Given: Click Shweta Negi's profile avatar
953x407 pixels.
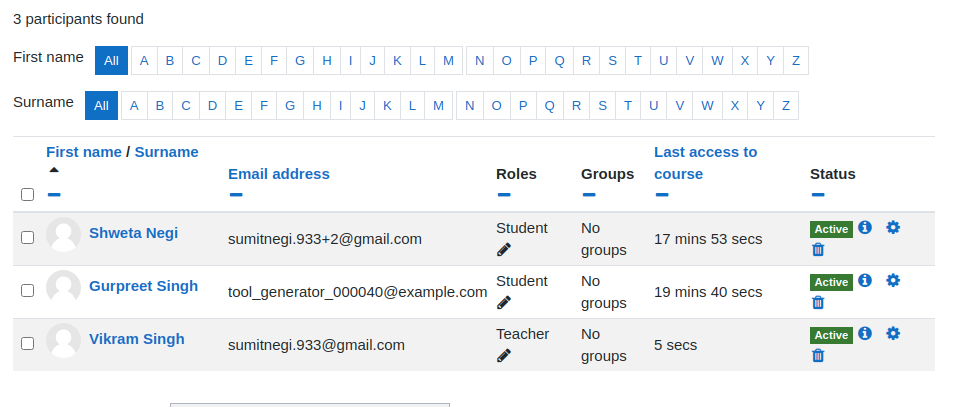Looking at the screenshot, I should [63, 234].
